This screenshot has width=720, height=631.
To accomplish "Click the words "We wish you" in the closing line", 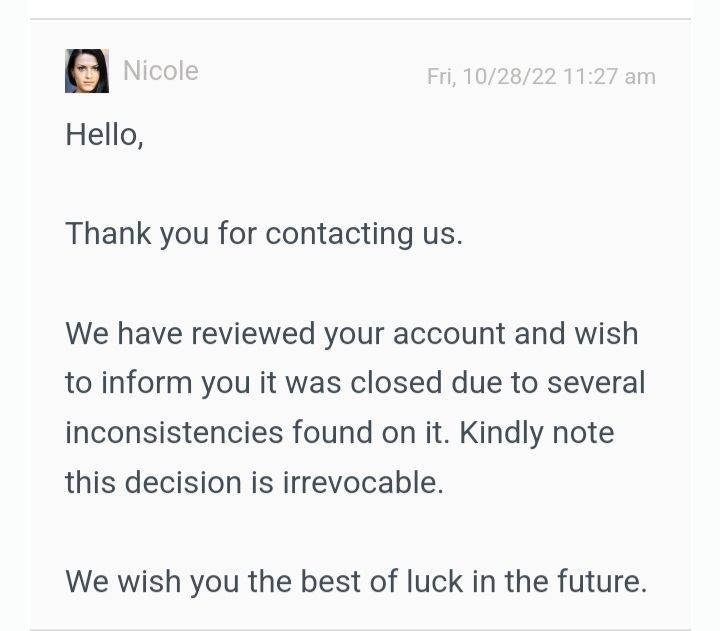I will [x=146, y=581].
